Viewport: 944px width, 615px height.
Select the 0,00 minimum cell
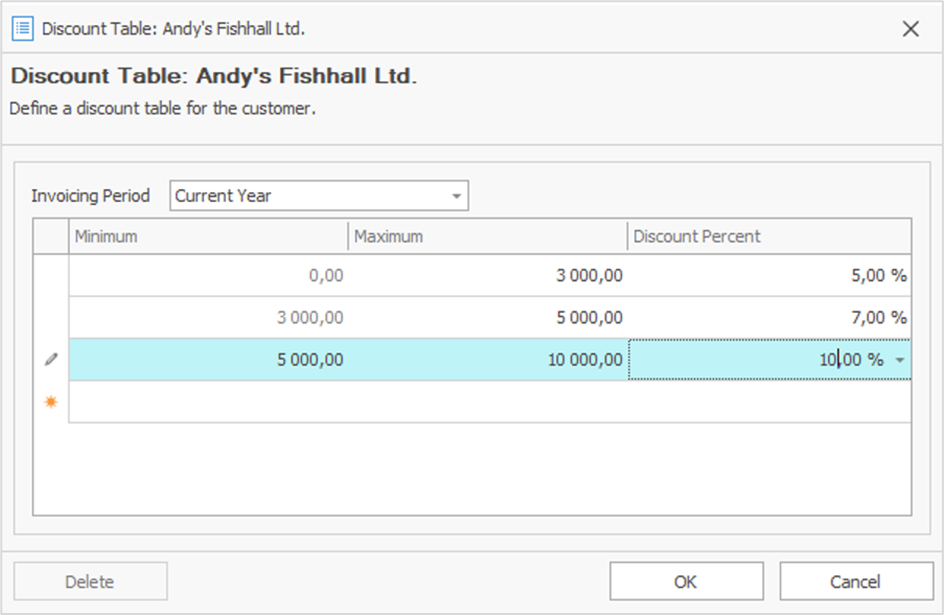[208, 275]
